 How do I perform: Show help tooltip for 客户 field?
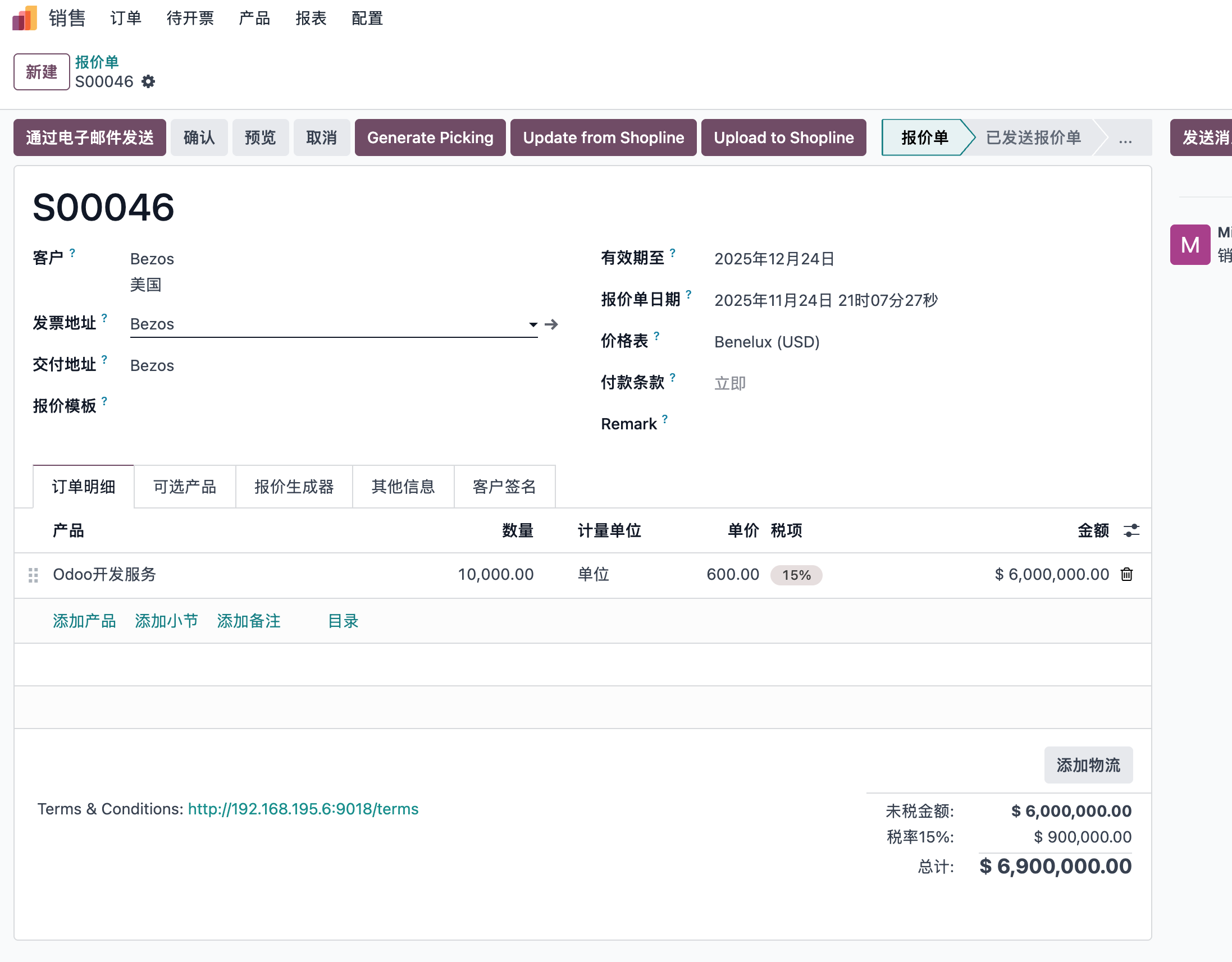pyautogui.click(x=72, y=253)
